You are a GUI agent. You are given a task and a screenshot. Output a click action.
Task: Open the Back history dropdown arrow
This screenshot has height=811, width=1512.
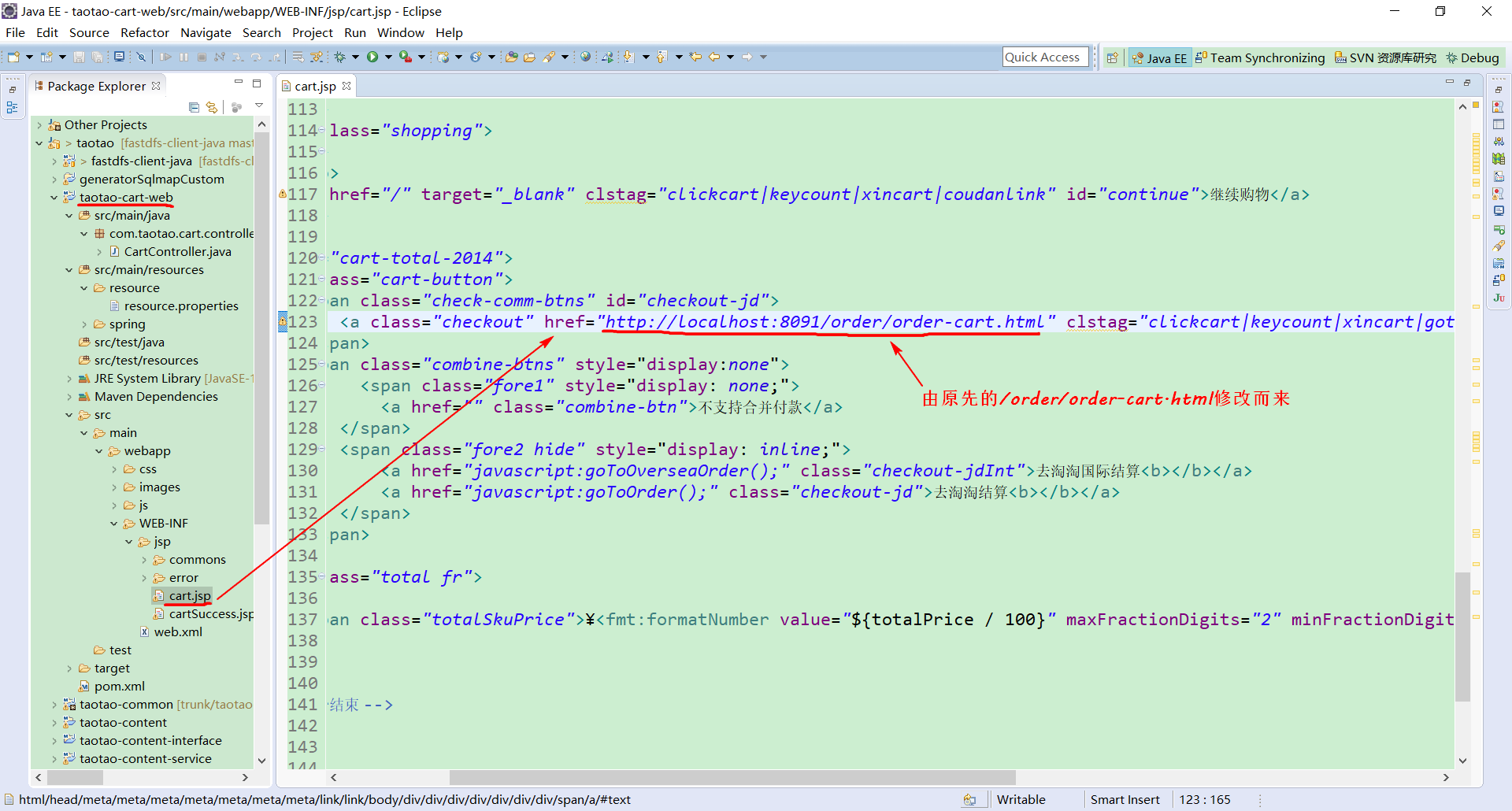coord(731,57)
